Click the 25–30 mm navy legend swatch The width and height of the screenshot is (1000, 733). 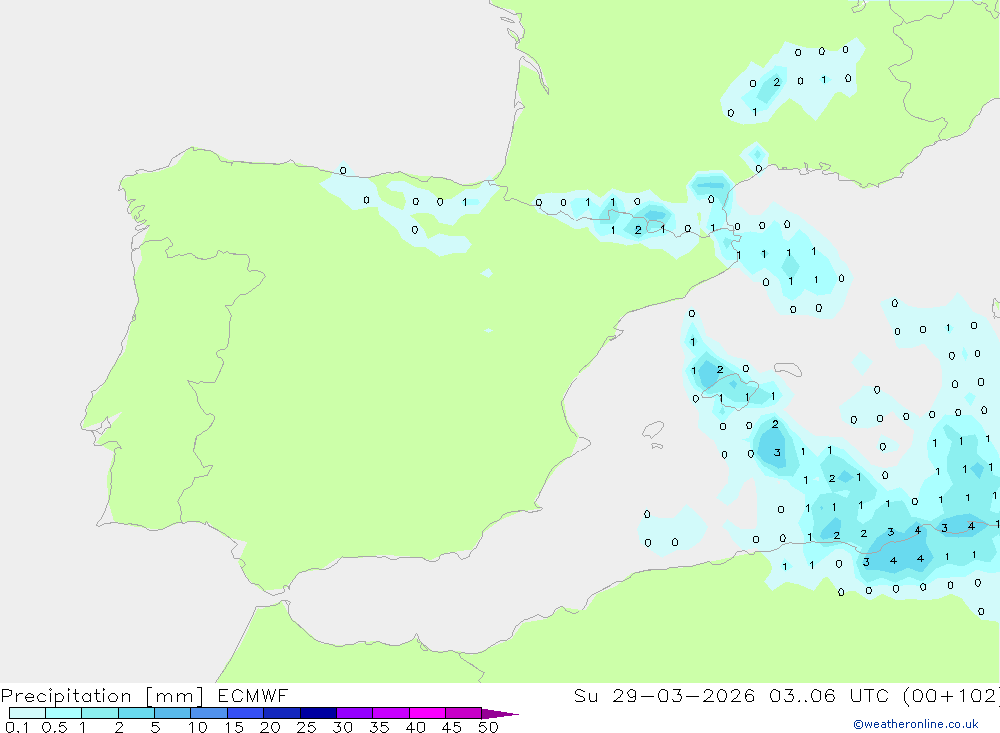318,713
